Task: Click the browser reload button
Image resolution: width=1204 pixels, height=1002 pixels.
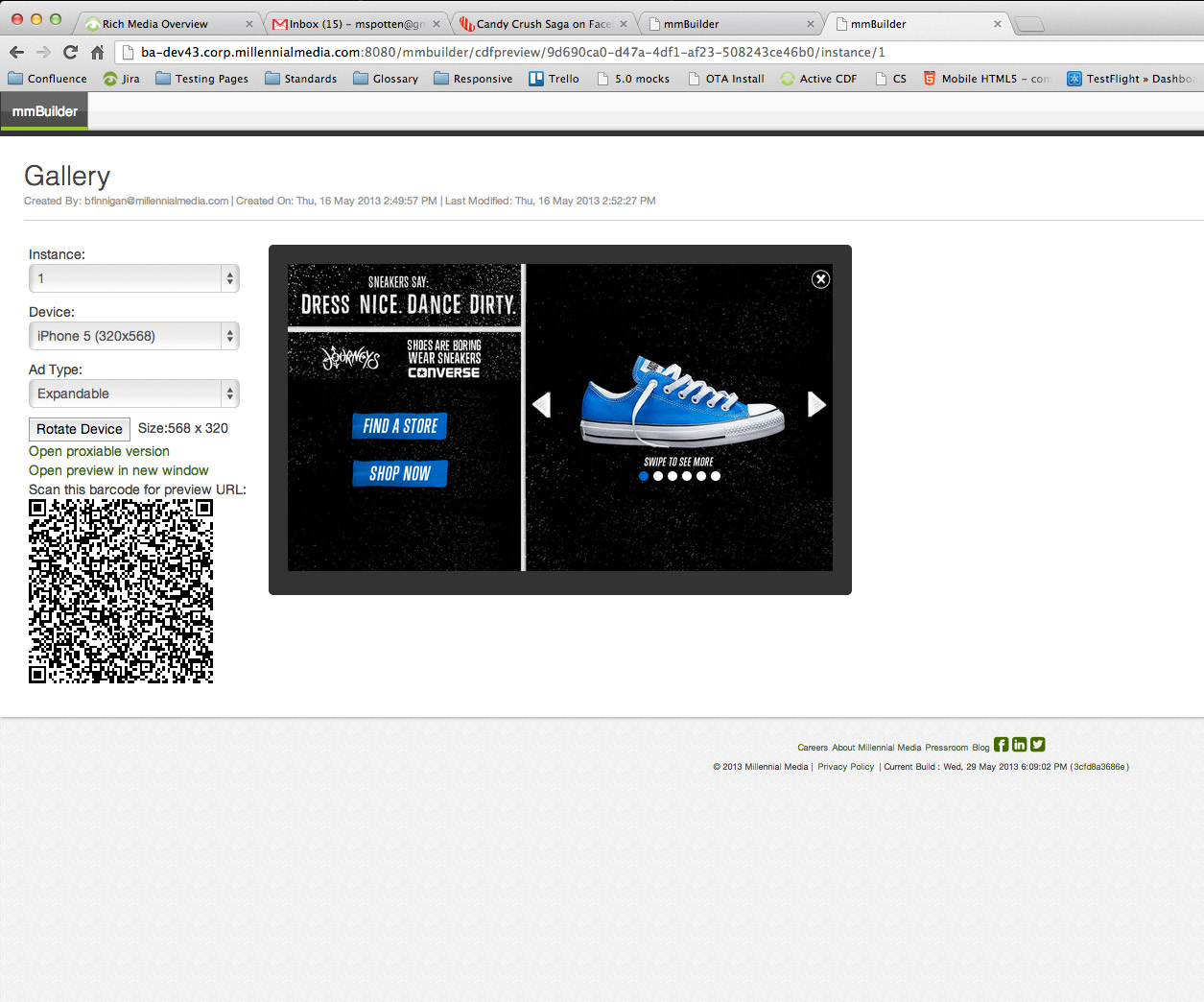Action: 70,52
